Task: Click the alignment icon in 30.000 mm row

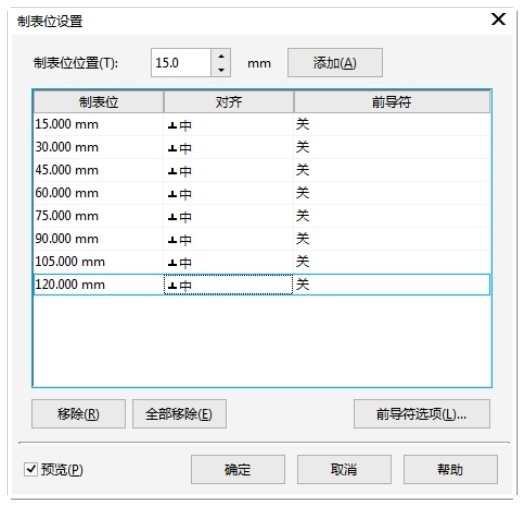Action: (172, 148)
